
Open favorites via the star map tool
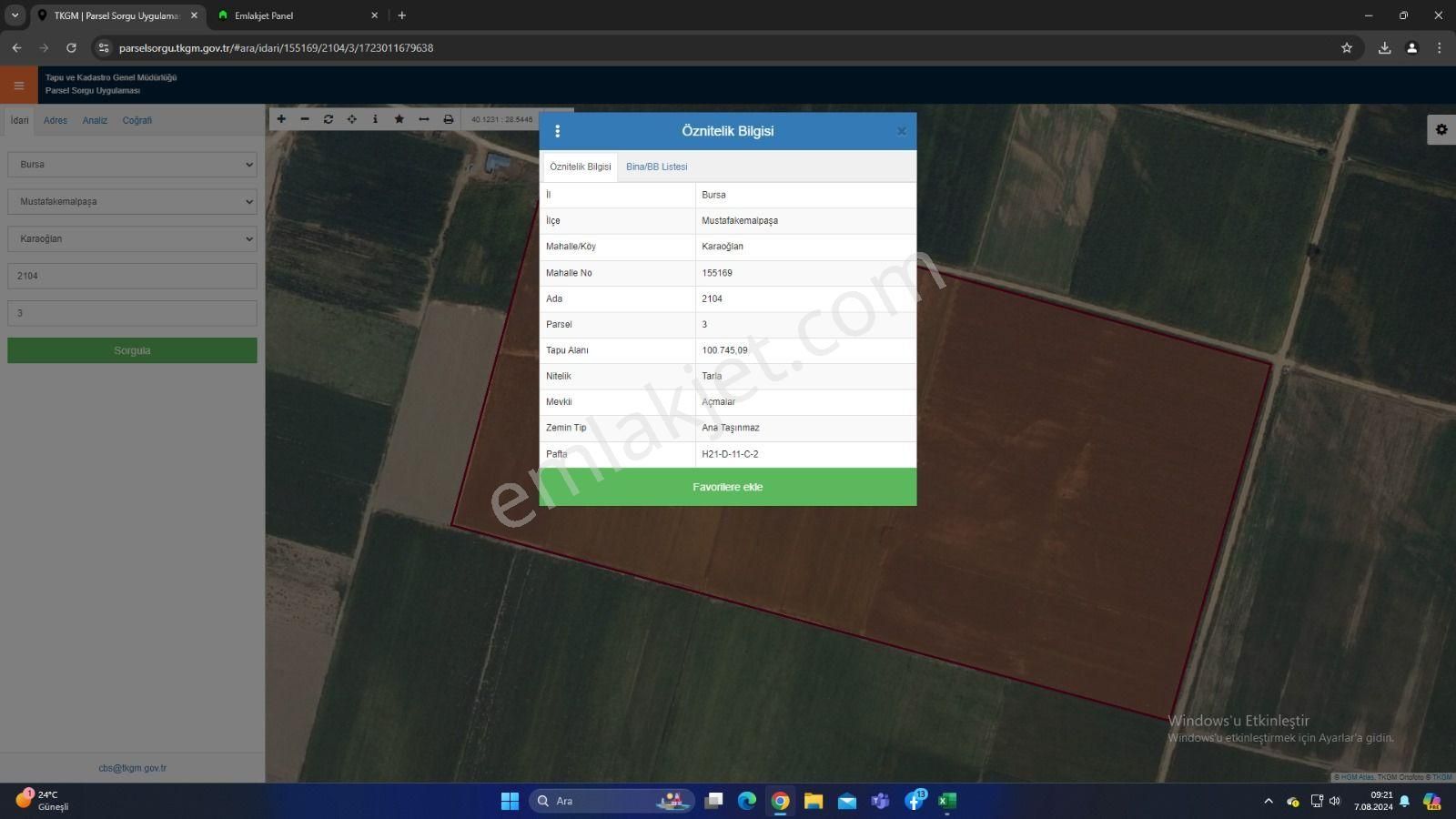[399, 119]
